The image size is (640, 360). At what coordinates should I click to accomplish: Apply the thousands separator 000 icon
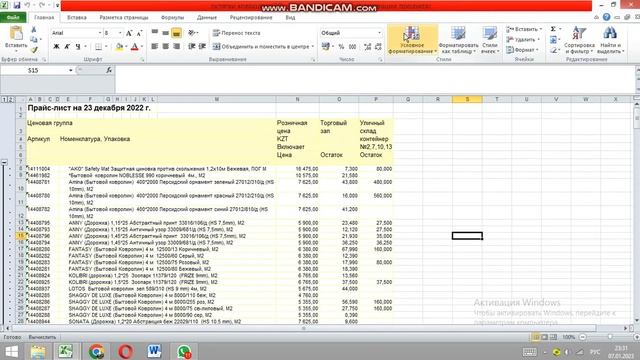[352, 47]
